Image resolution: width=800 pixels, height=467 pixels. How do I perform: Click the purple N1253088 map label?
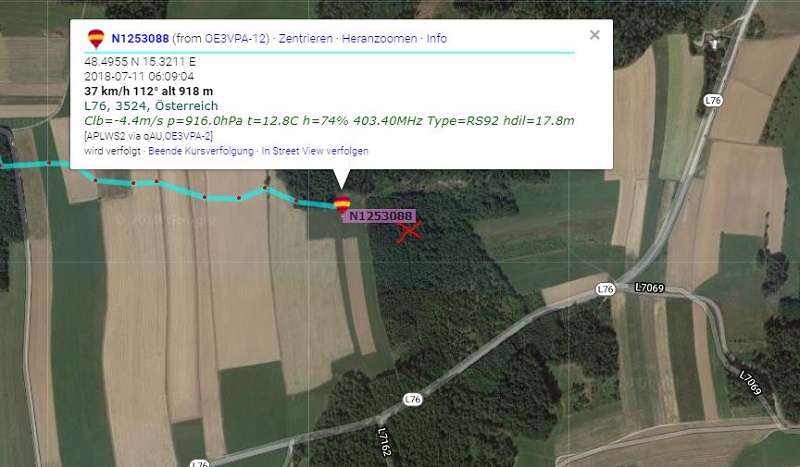(x=380, y=216)
